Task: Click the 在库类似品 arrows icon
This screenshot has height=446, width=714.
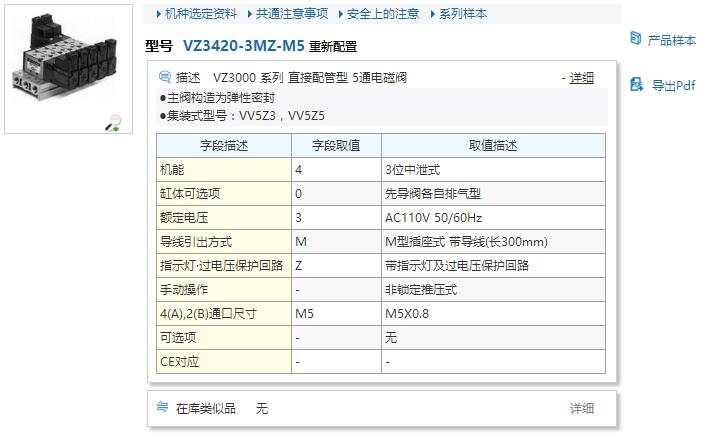Action: coord(163,408)
